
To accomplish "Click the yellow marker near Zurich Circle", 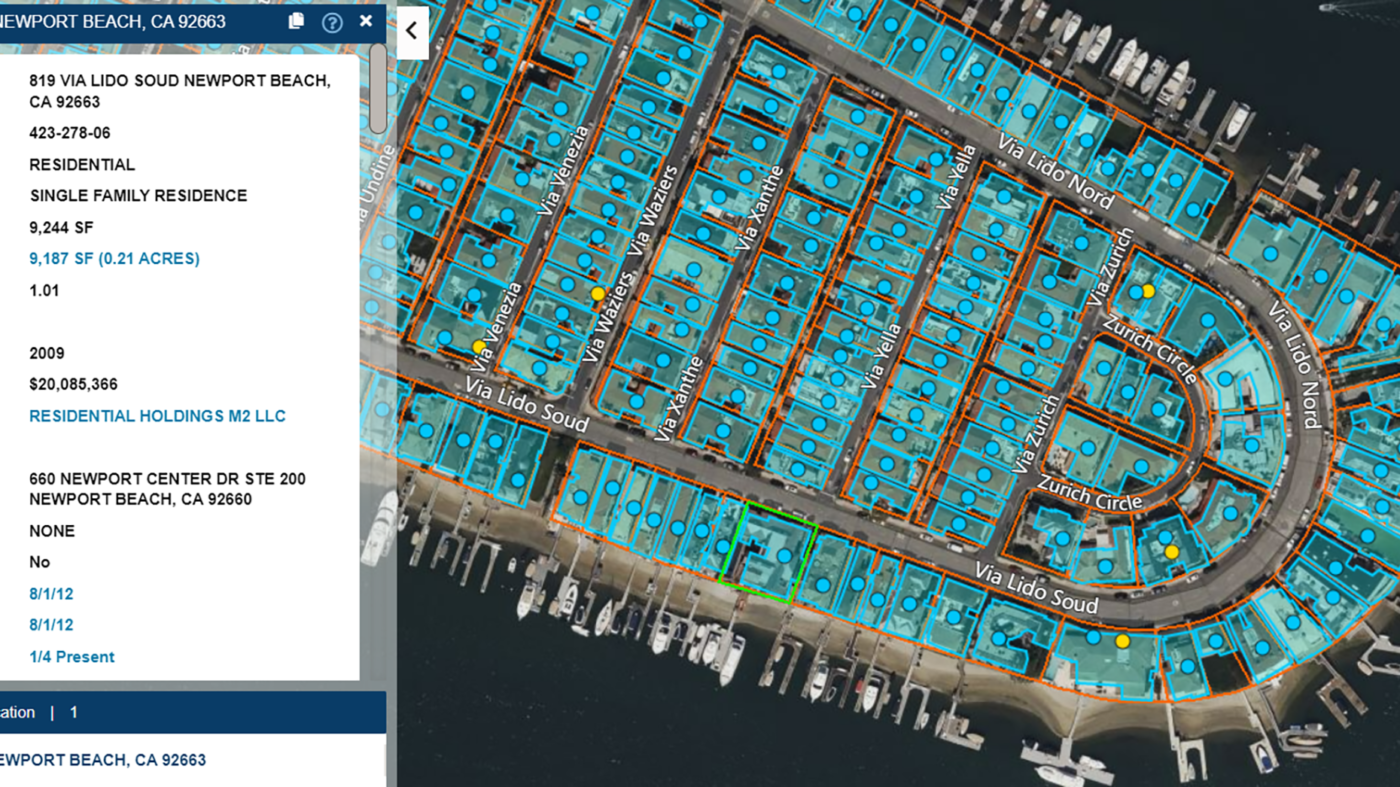I will pos(1148,289).
